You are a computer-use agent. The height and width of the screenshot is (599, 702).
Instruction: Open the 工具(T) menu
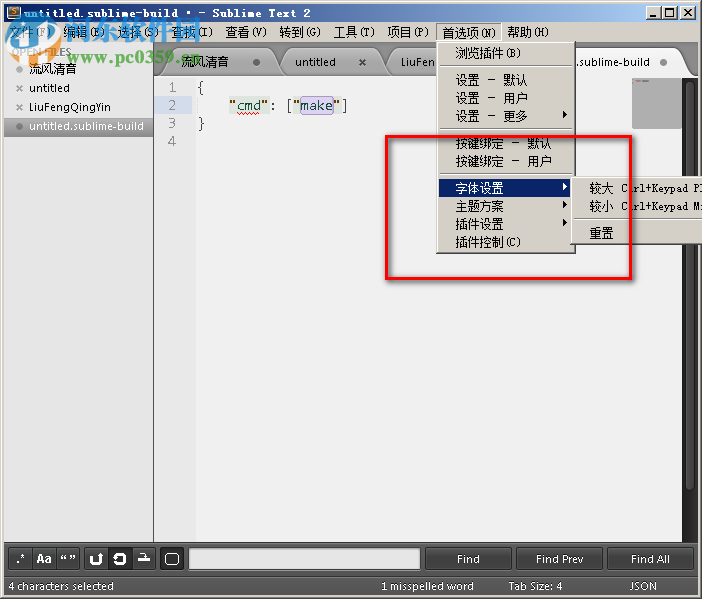[354, 32]
